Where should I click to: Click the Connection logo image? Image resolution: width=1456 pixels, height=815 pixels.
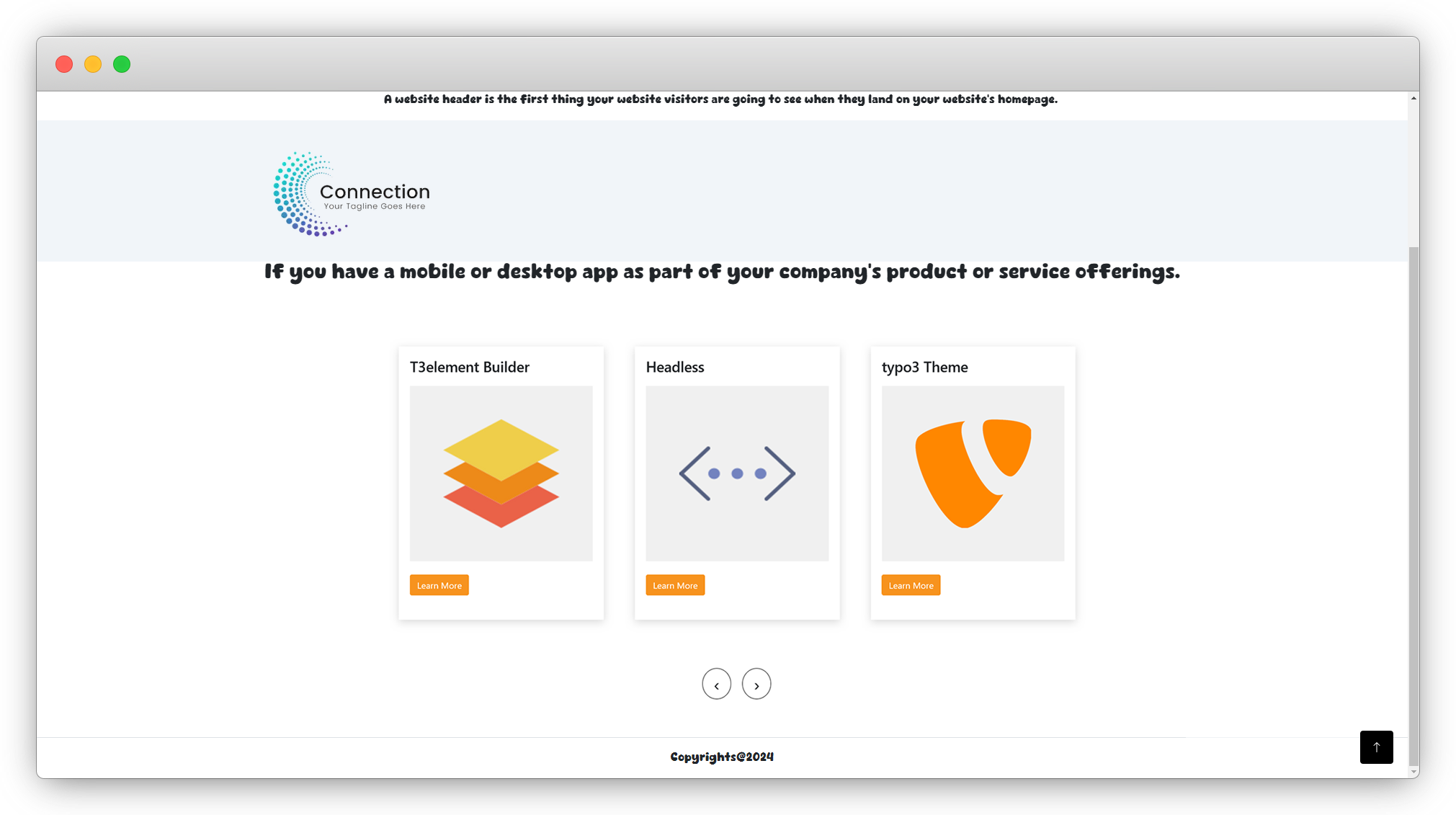[352, 194]
